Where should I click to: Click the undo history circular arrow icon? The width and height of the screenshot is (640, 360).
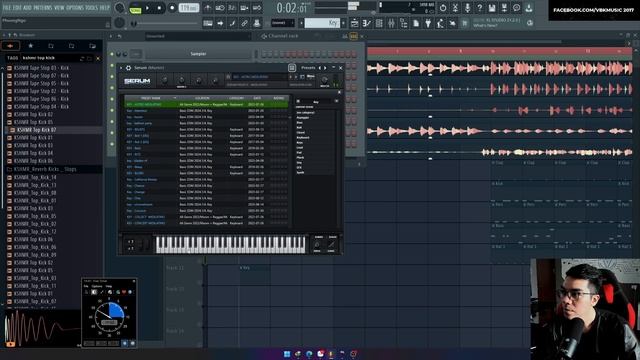[443, 8]
